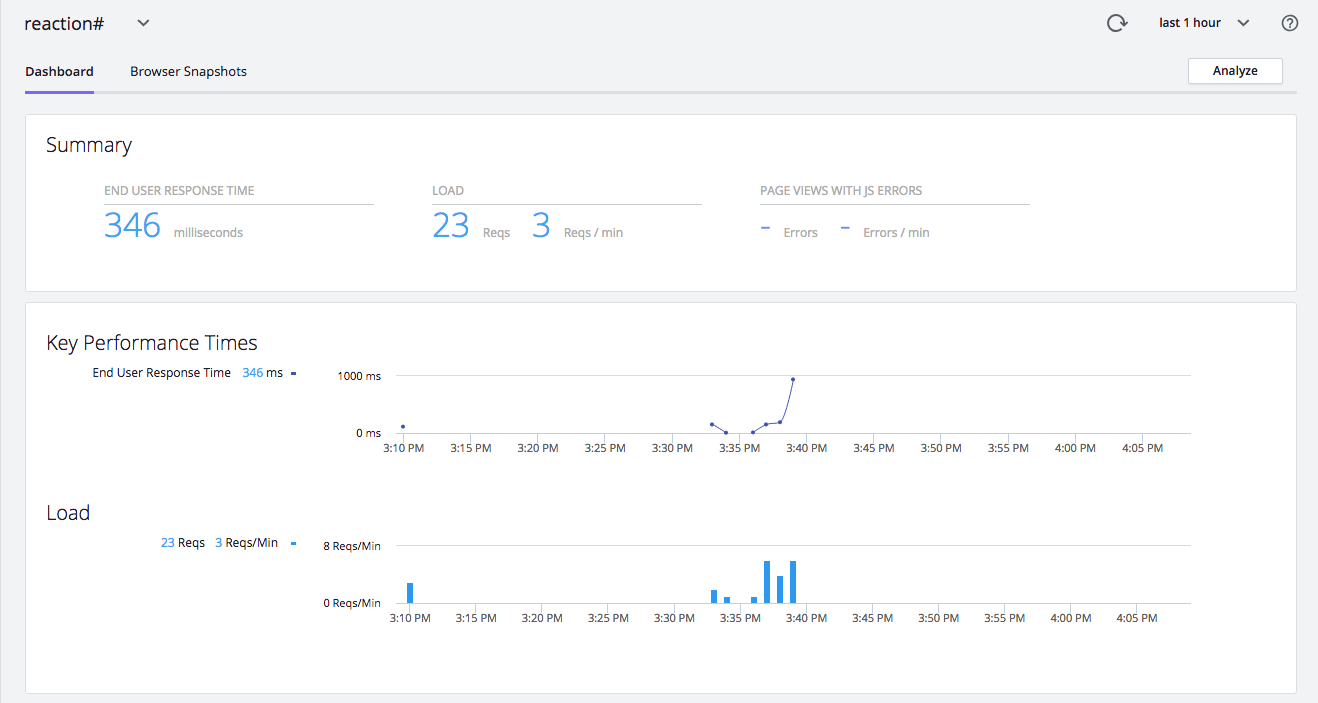Click the 8 Reqs/Min axis label
The image size is (1318, 703).
tap(352, 546)
